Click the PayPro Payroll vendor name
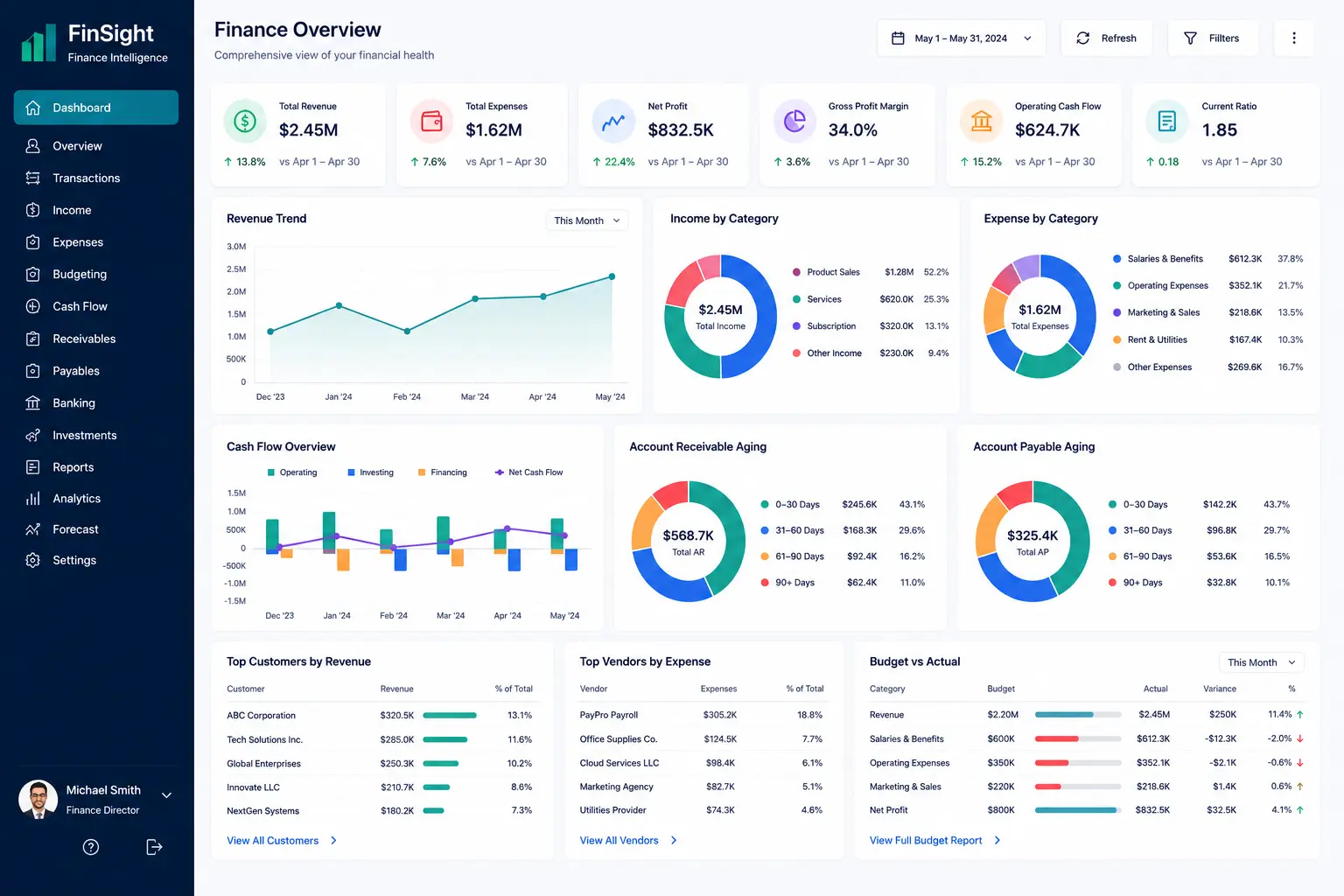This screenshot has width=1344, height=896. pos(609,715)
